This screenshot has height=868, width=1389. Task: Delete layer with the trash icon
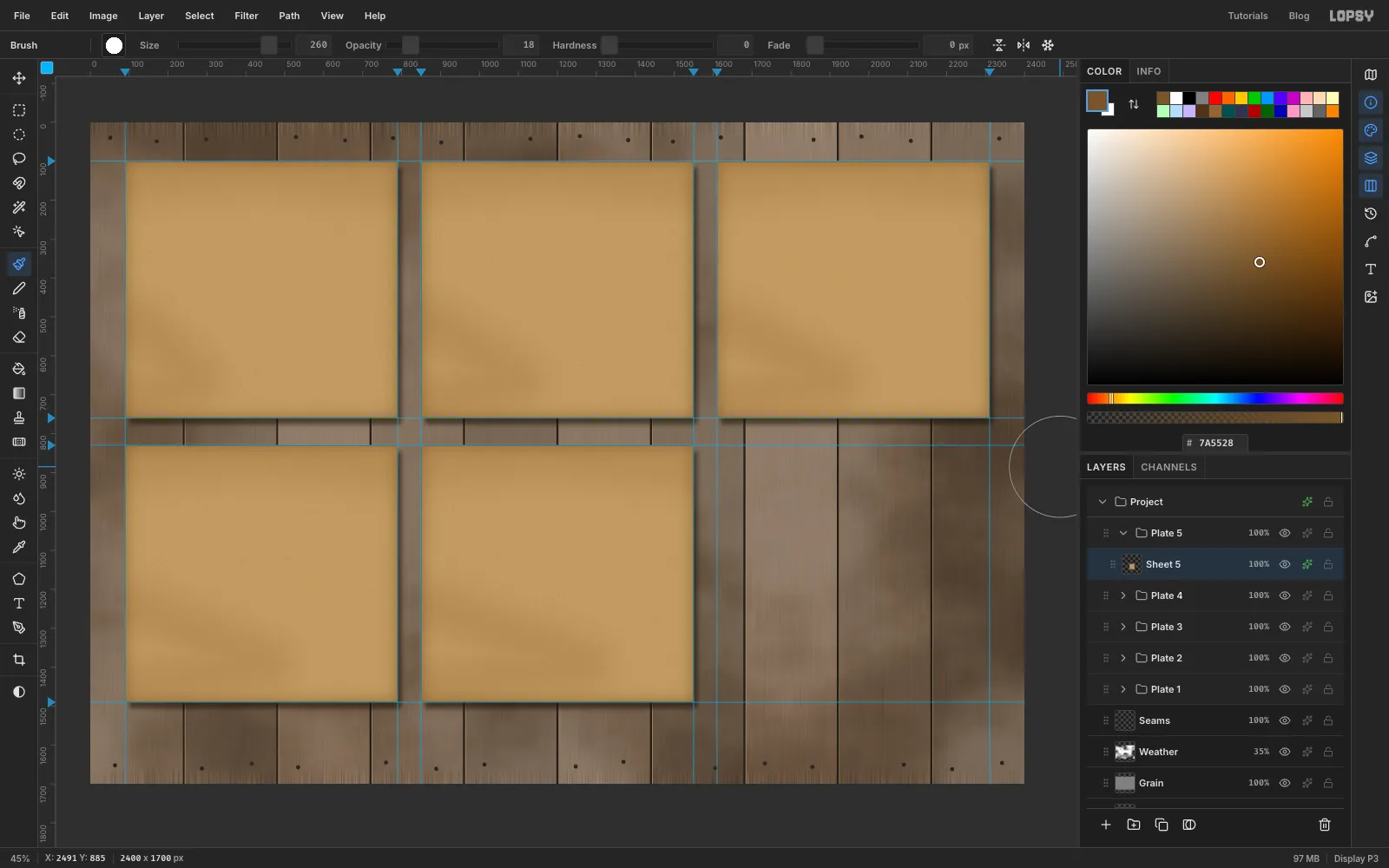click(1325, 825)
